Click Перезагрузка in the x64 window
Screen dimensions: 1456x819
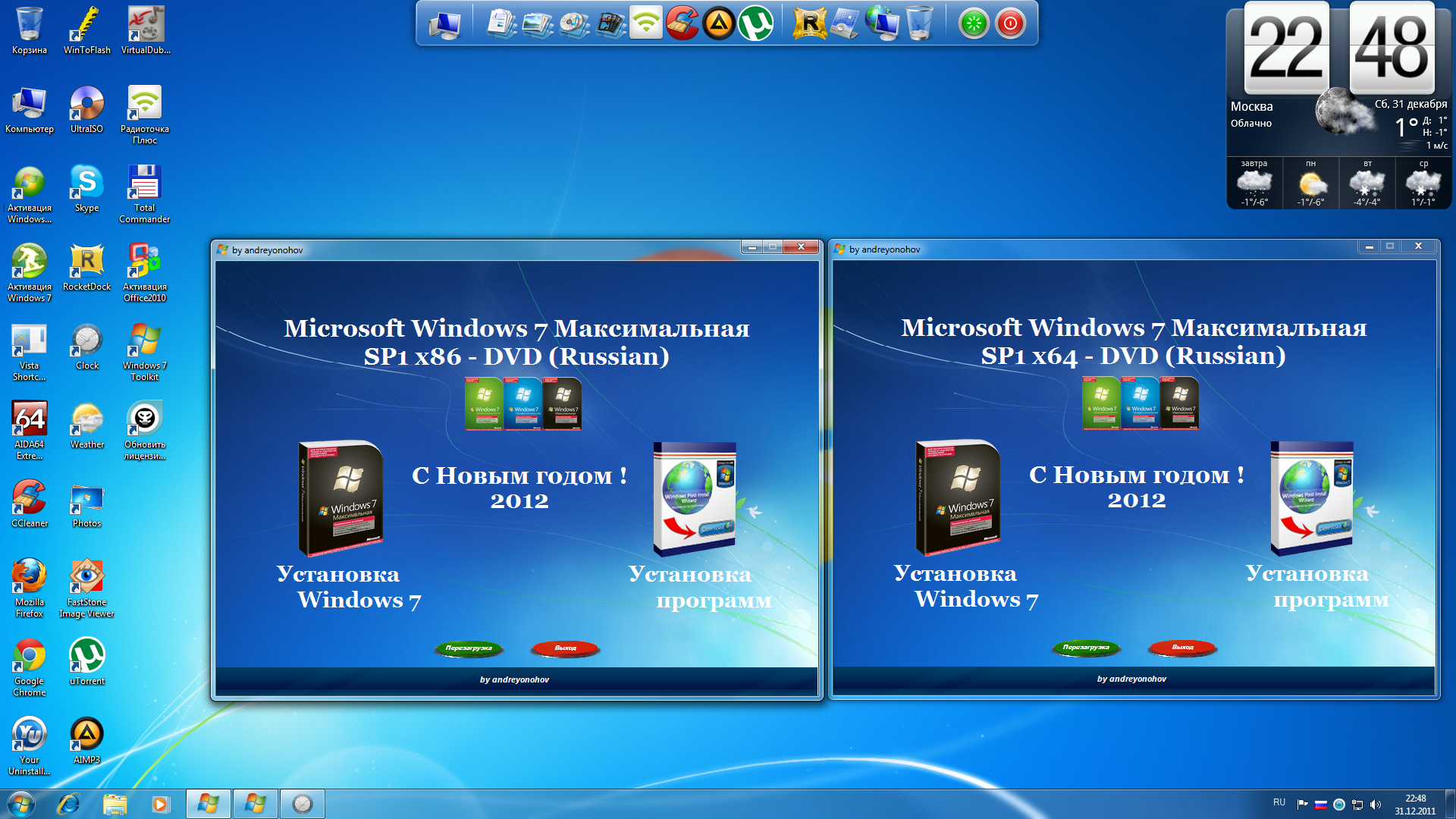click(1086, 648)
